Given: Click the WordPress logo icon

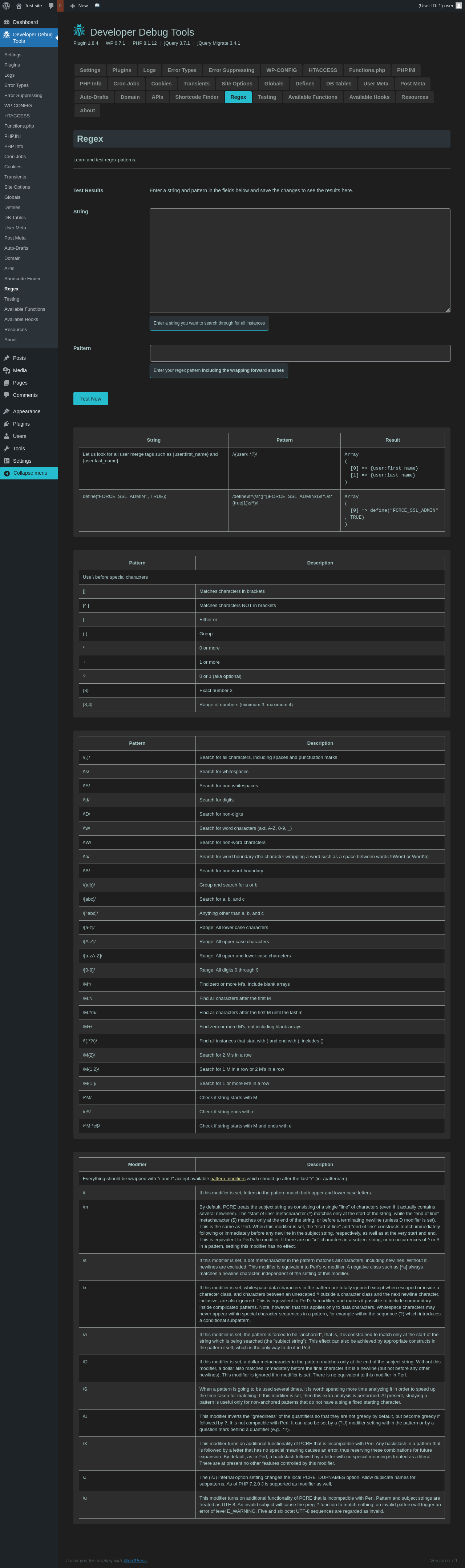Looking at the screenshot, I should pyautogui.click(x=6, y=5).
